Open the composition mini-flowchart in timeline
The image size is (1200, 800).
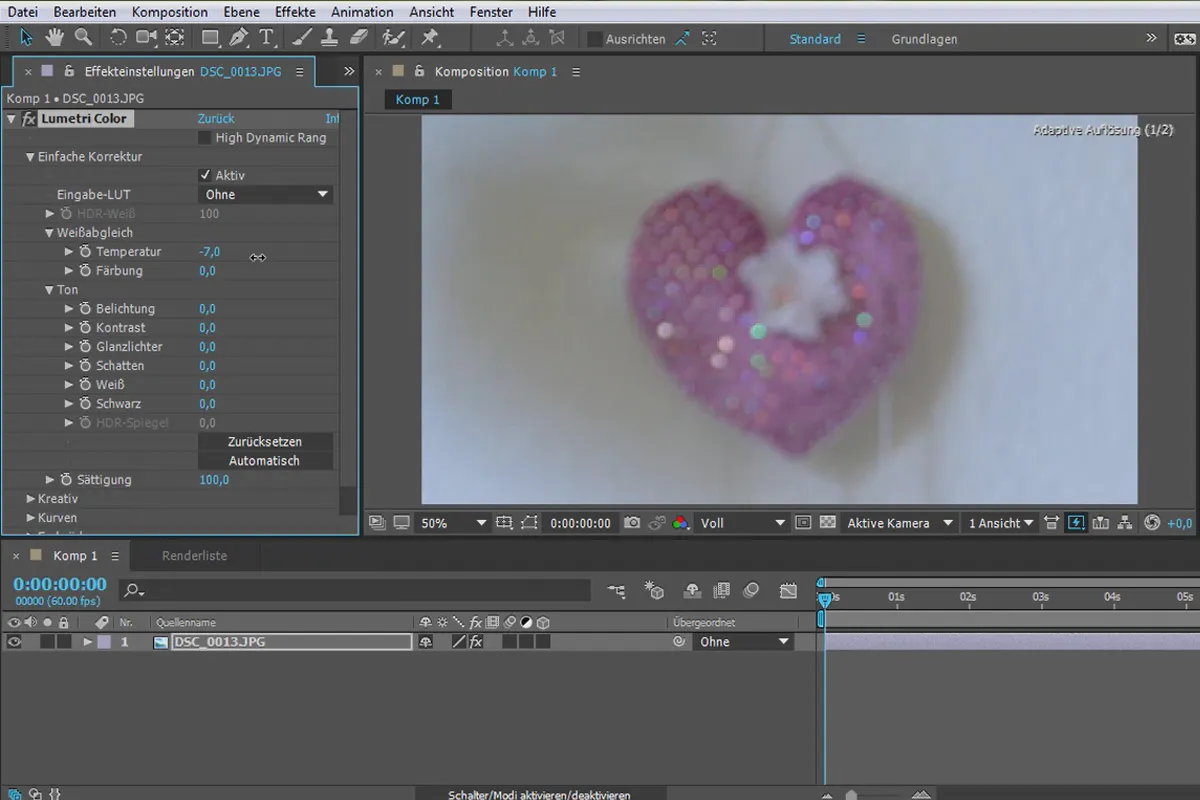point(616,591)
